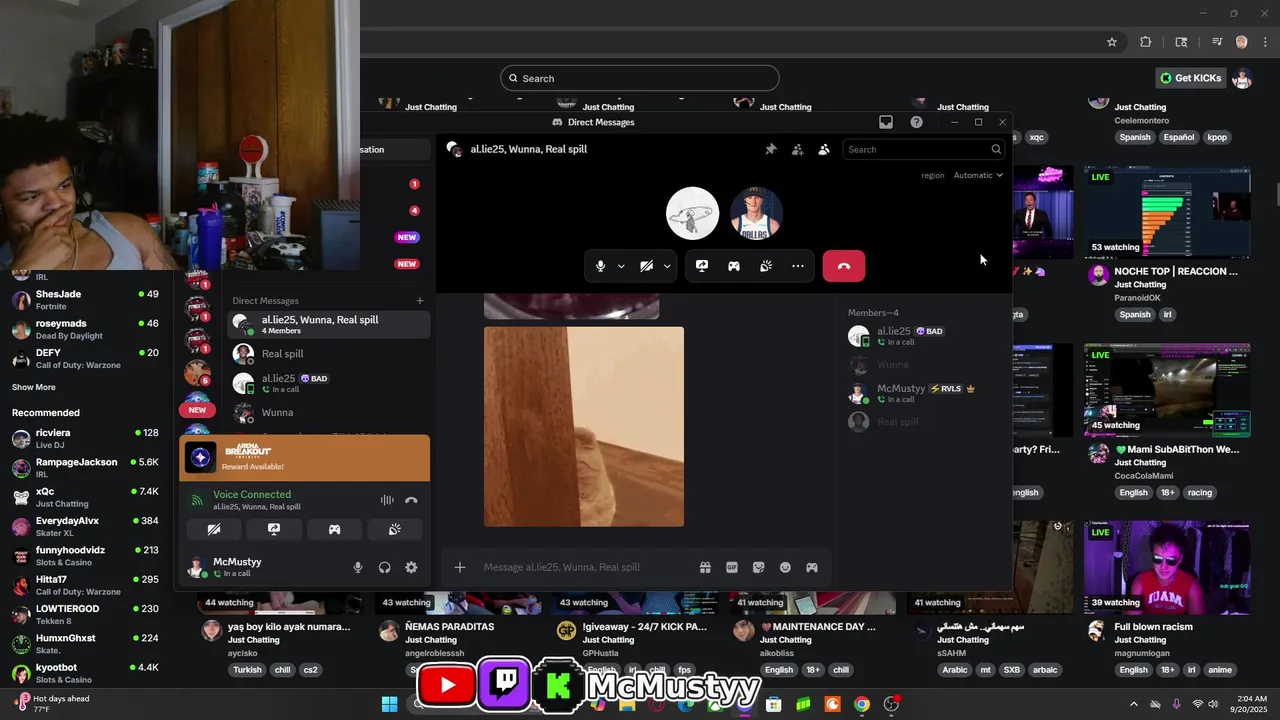
Task: Open the cat image in chat
Action: 584,427
